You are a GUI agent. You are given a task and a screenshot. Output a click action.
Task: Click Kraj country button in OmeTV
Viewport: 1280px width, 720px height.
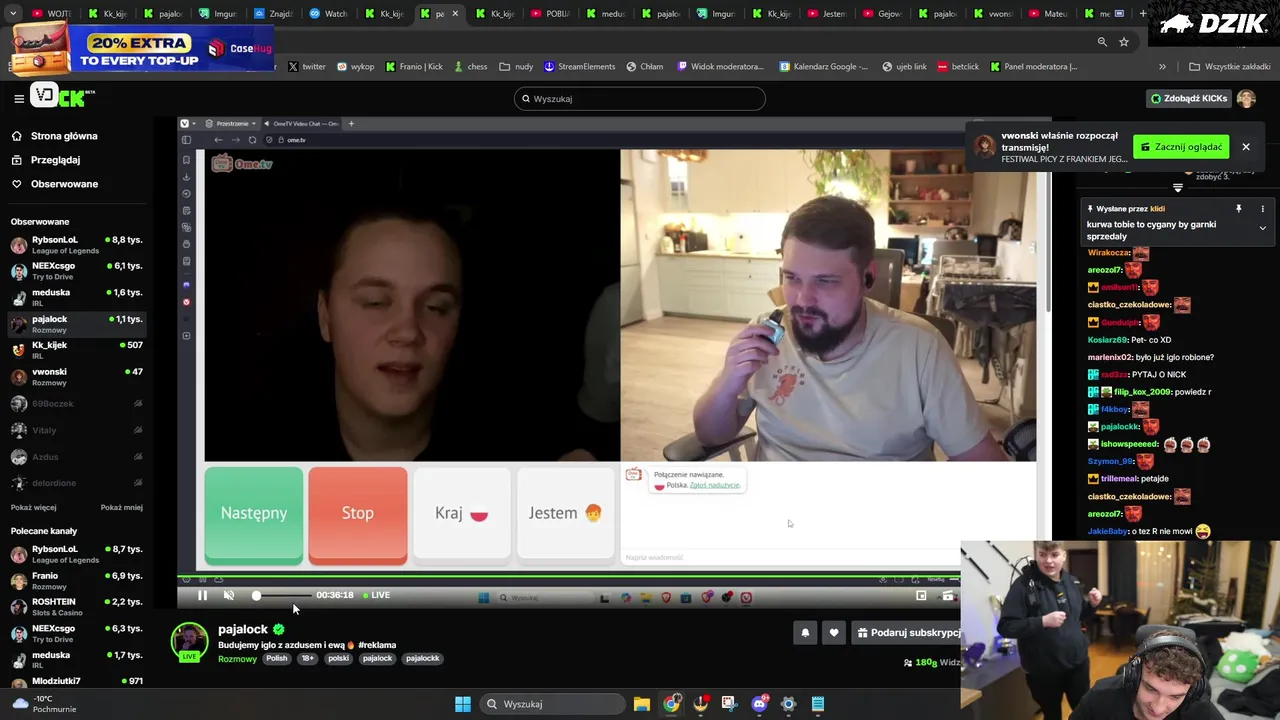(462, 513)
